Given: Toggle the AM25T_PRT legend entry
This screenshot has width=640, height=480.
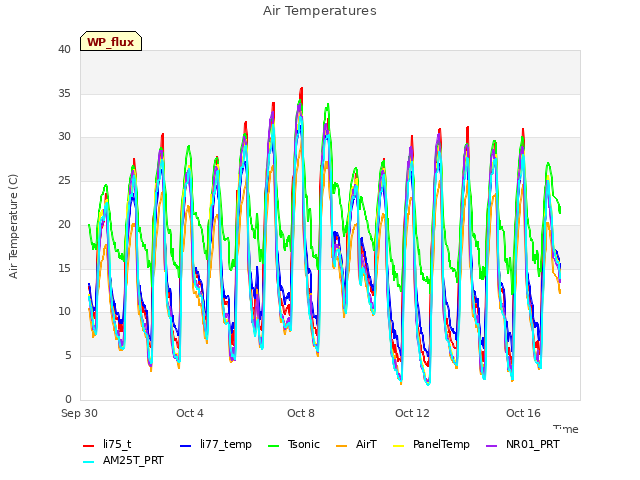Looking at the screenshot, I should pos(123,460).
